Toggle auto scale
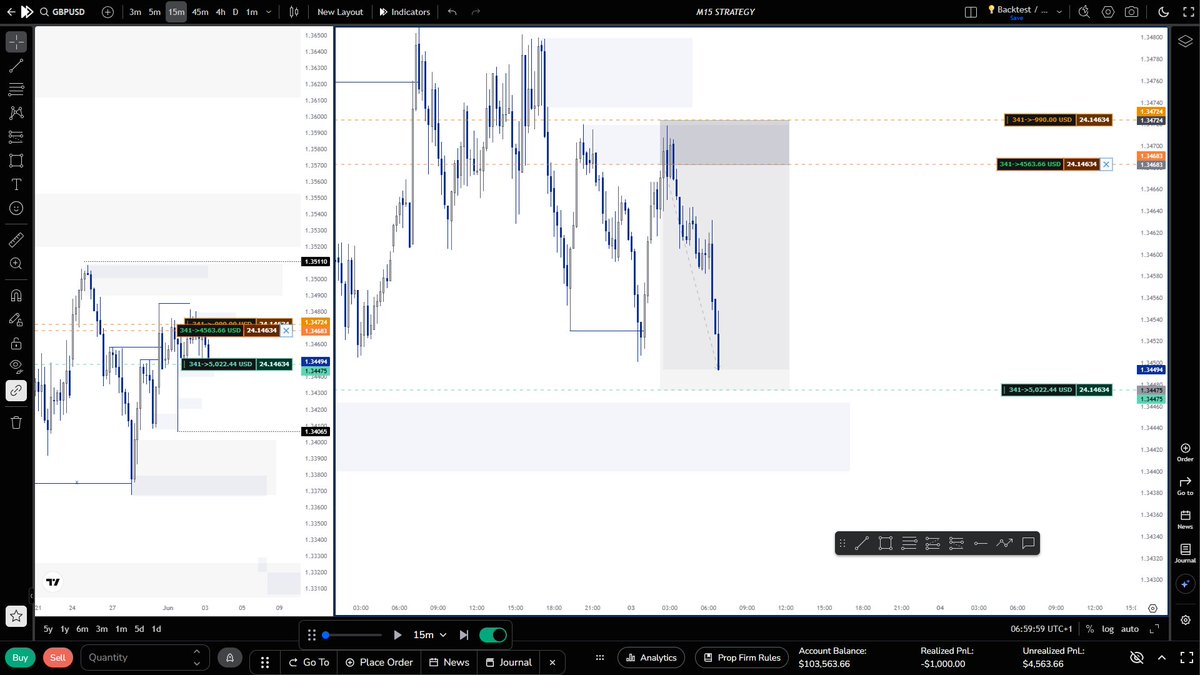 tap(1130, 629)
